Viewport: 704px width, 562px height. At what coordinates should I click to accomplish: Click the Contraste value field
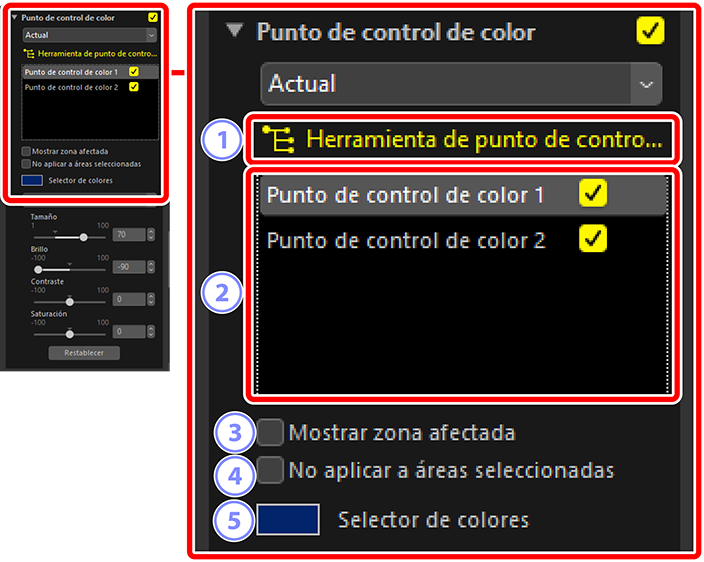coord(128,299)
